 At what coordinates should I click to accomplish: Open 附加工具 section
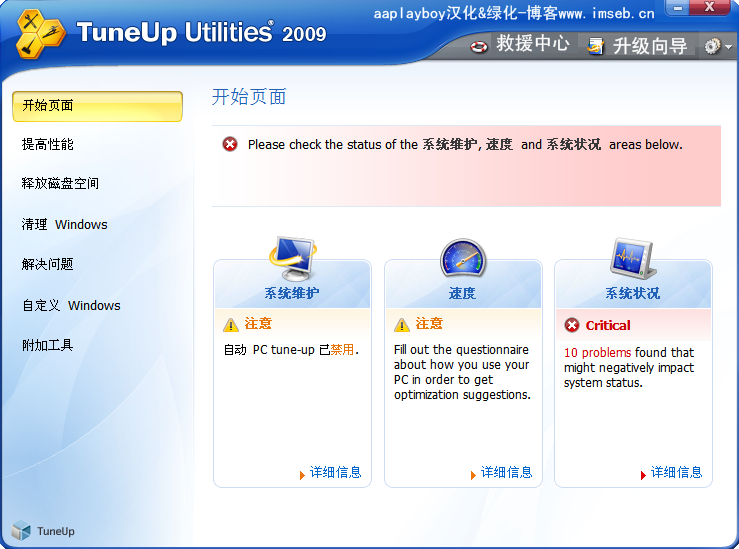point(48,346)
